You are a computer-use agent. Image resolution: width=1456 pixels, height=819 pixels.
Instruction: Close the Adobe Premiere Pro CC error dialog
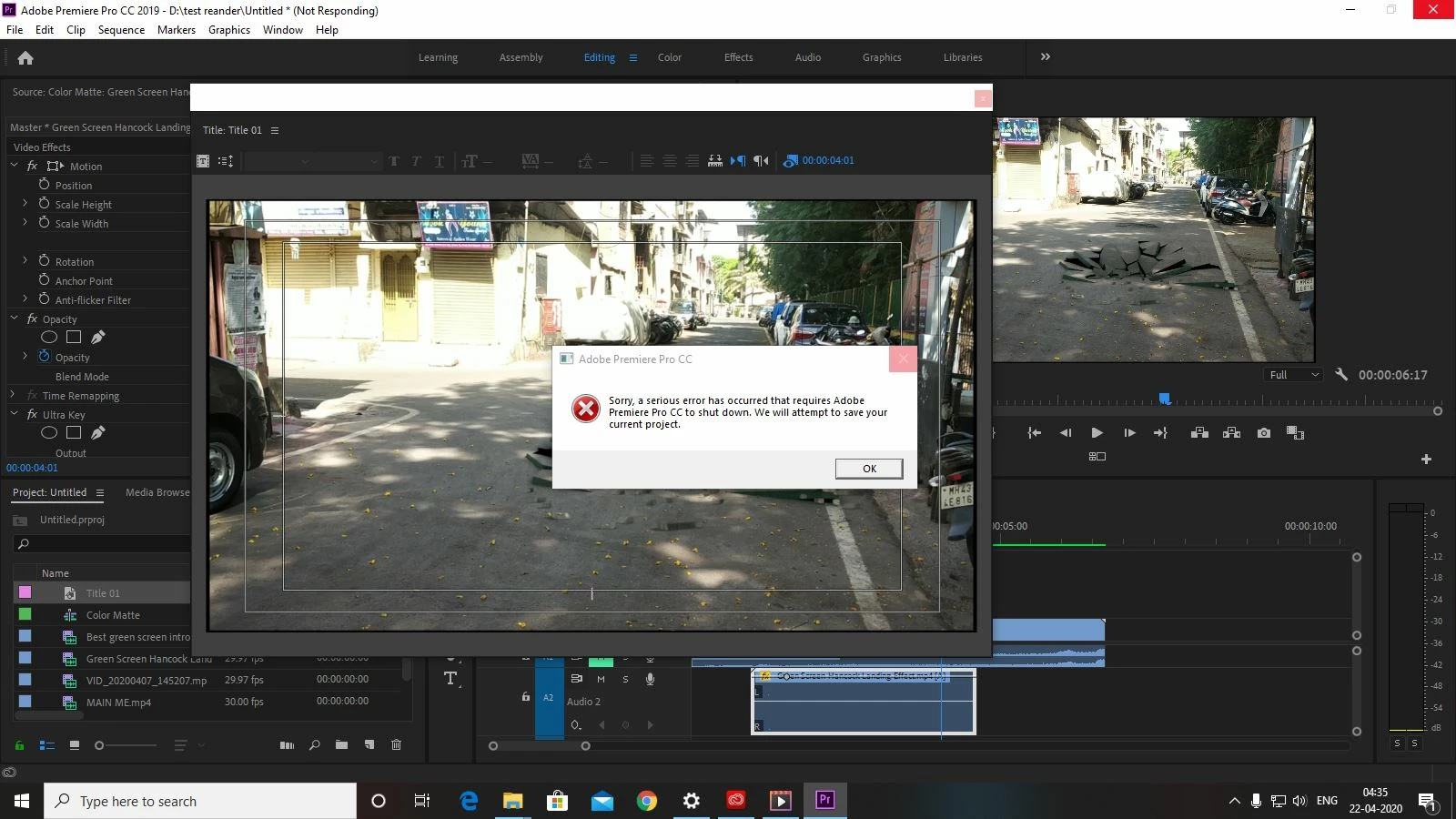[x=903, y=359]
